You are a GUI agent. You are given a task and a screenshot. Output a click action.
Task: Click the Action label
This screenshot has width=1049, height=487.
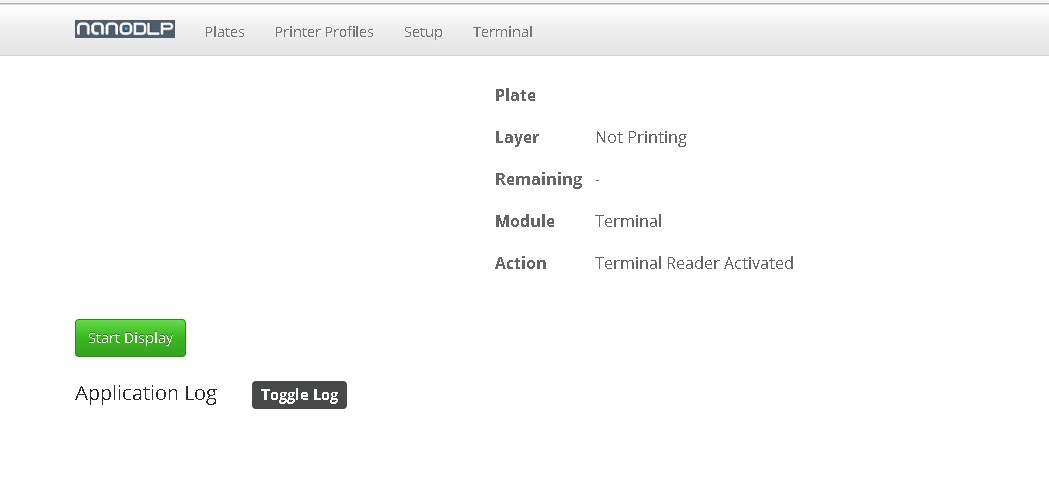tap(520, 263)
